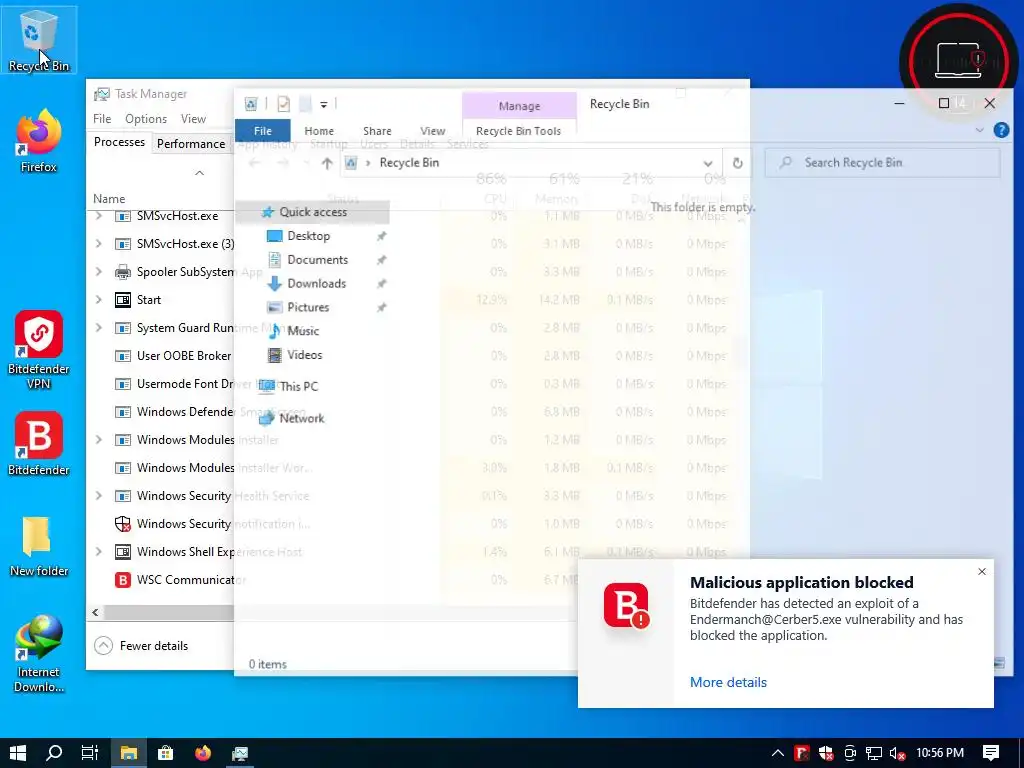The height and width of the screenshot is (768, 1024).
Task: Open More details in Bitdefender notification
Action: click(x=728, y=682)
